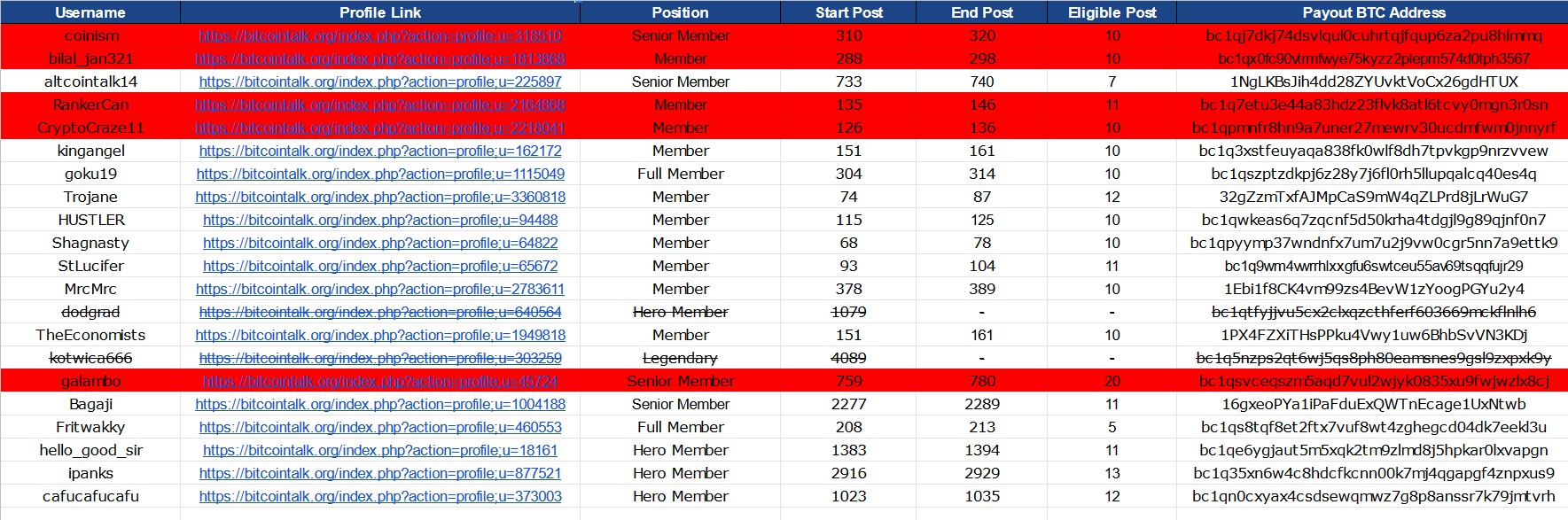Select the Username column header
The width and height of the screenshot is (1568, 520).
[90, 12]
